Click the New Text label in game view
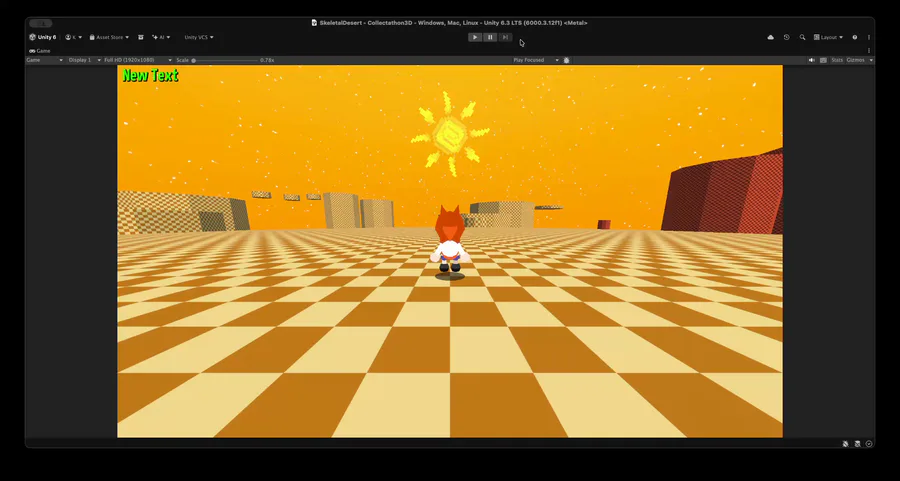 150,75
